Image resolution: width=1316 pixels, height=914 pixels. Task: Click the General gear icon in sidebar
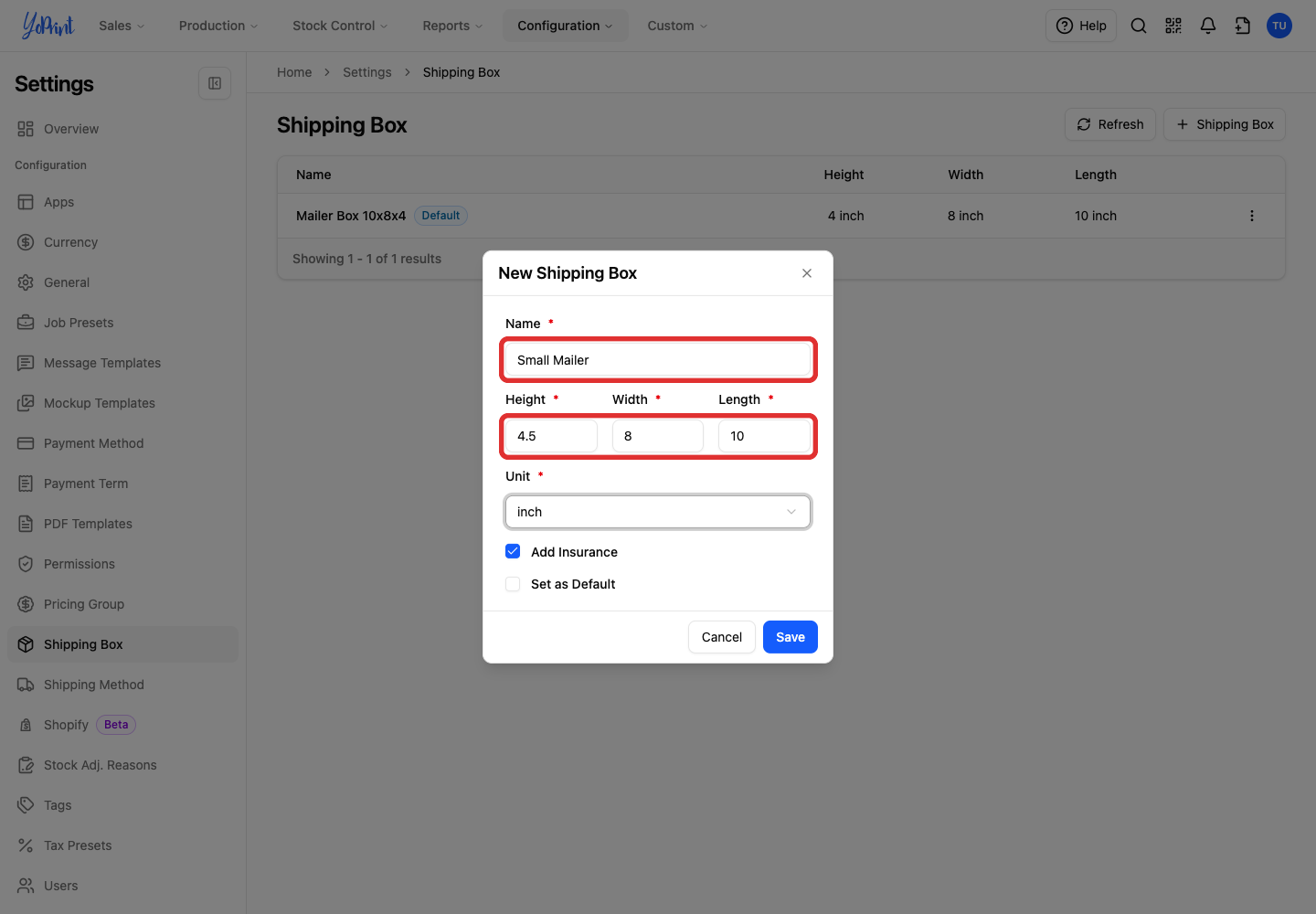coord(26,282)
